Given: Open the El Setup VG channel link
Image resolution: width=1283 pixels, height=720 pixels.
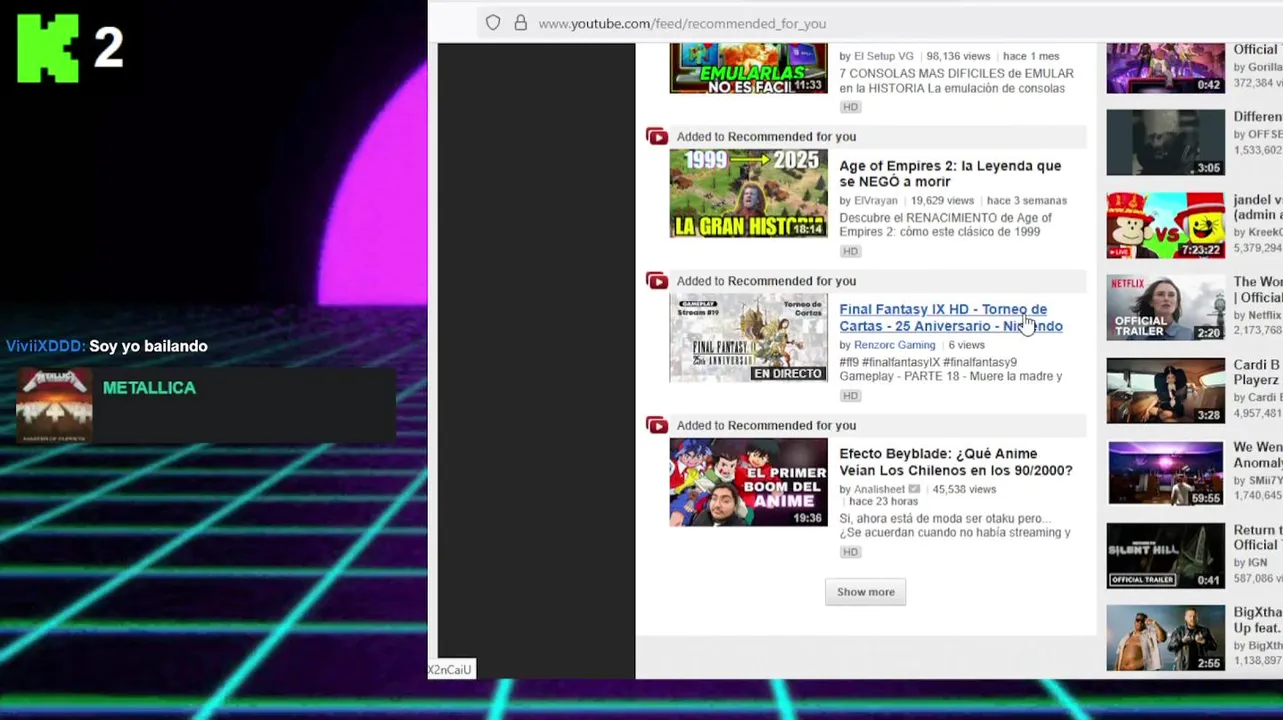Looking at the screenshot, I should click(883, 56).
